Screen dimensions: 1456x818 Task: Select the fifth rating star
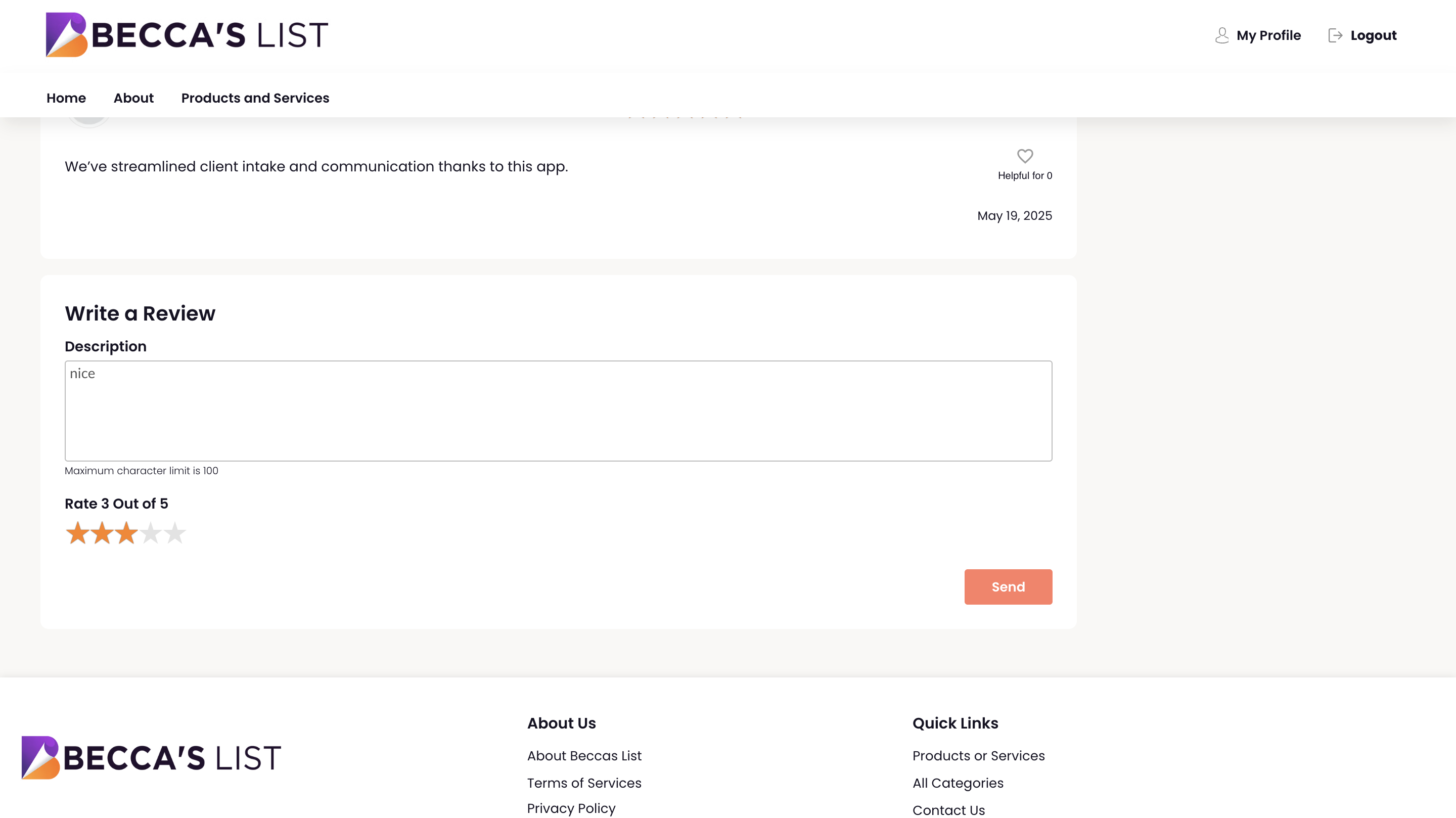pyautogui.click(x=174, y=532)
